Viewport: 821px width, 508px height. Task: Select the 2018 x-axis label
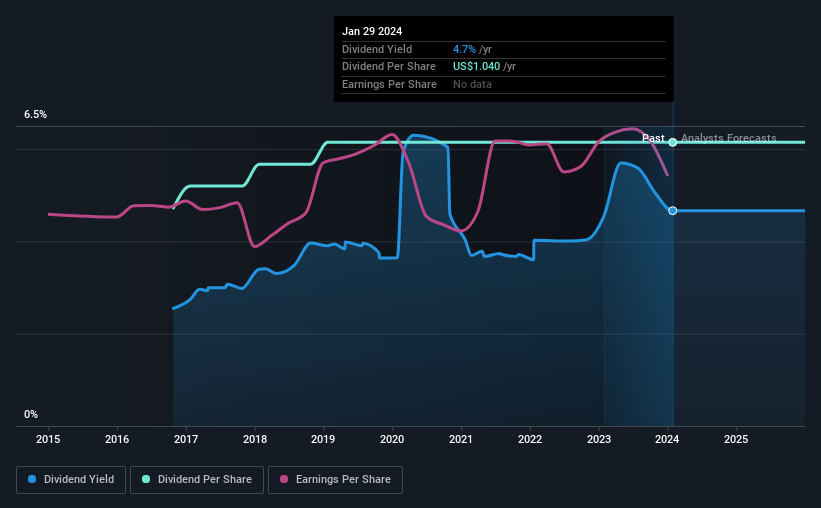click(255, 439)
